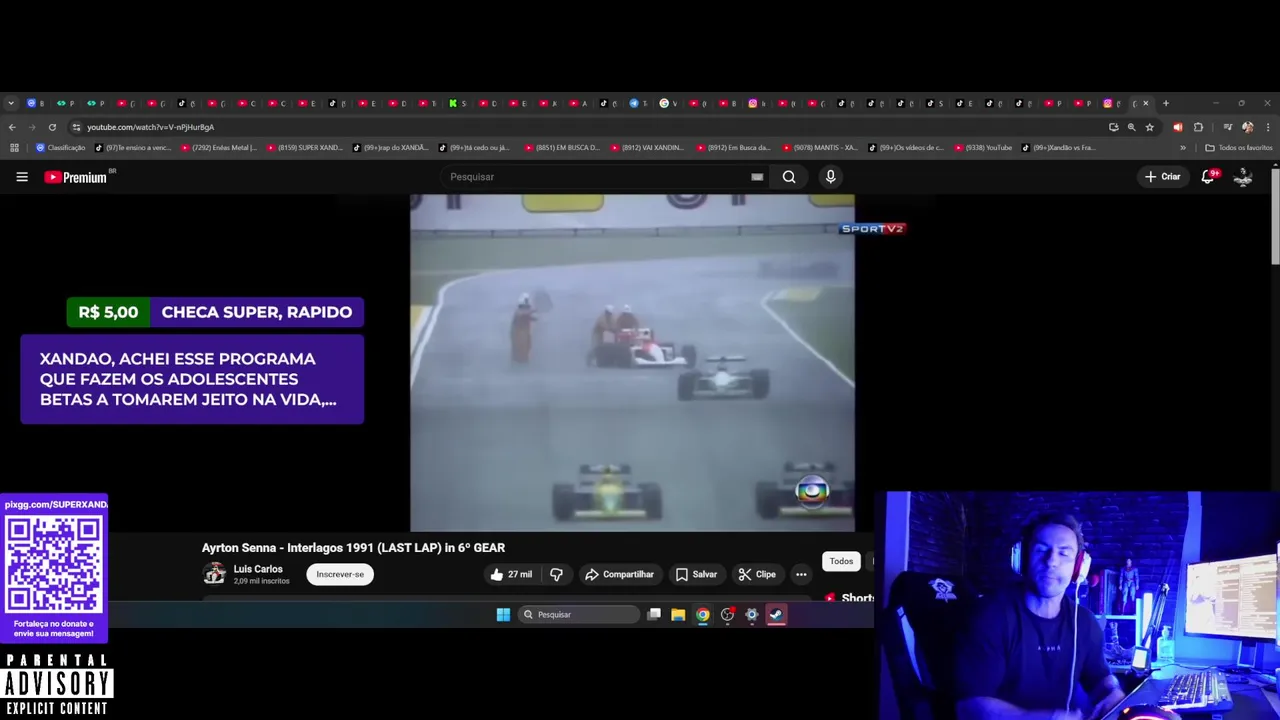The image size is (1280, 720).
Task: Open media control icon in Chrome toolbar
Action: (1227, 127)
